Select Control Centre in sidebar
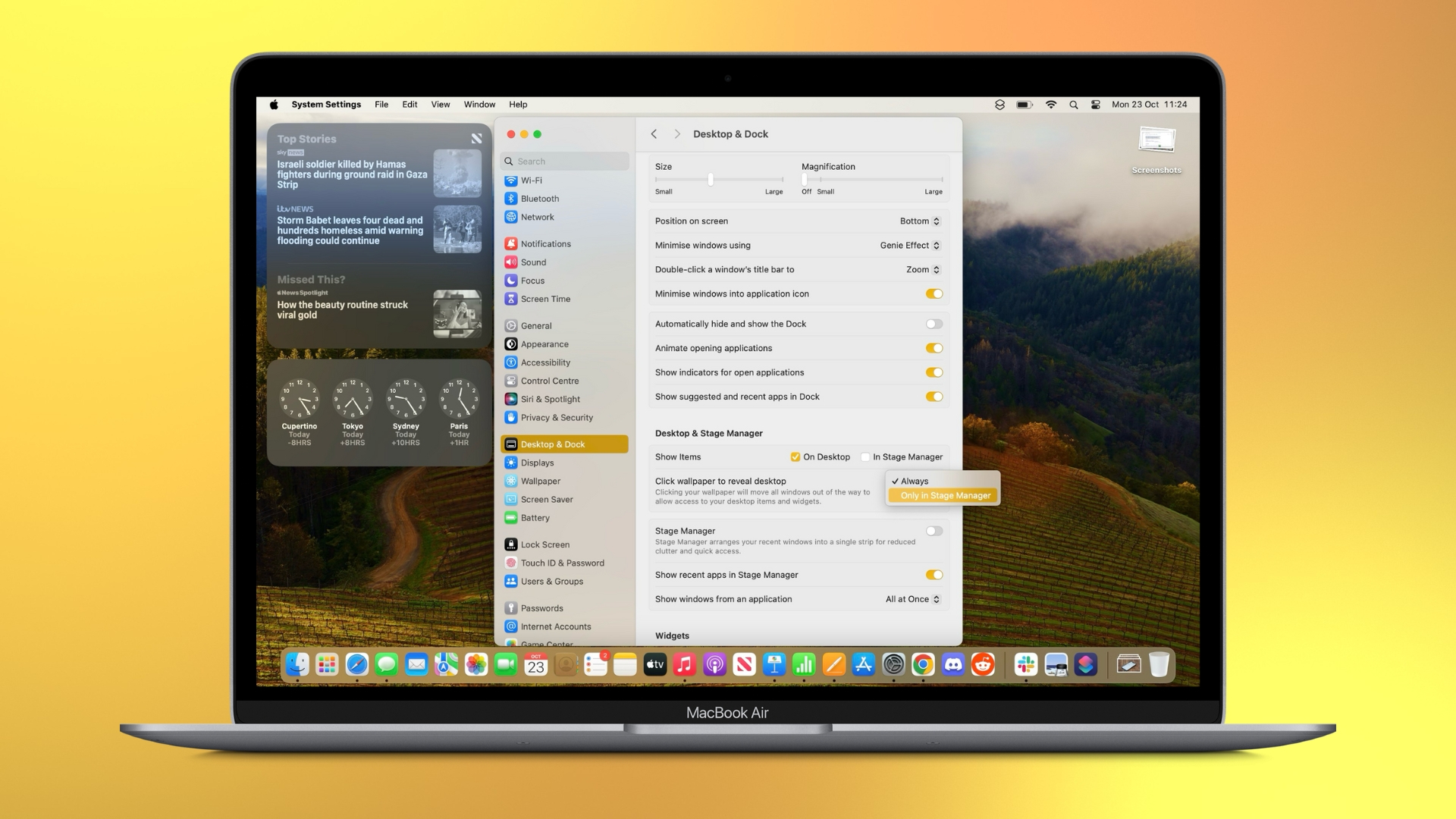1456x819 pixels. 564,381
